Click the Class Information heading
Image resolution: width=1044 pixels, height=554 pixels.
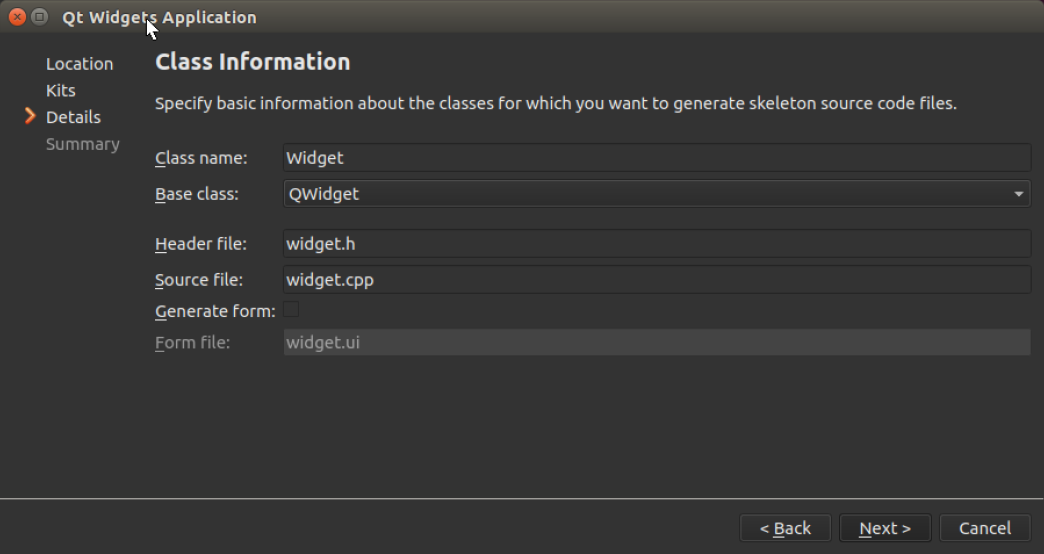point(252,62)
